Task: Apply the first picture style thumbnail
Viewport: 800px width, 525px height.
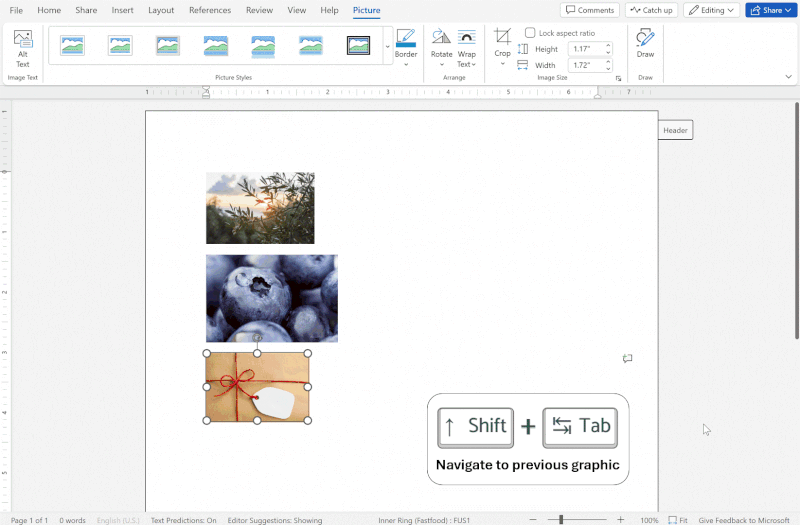Action: 72,45
